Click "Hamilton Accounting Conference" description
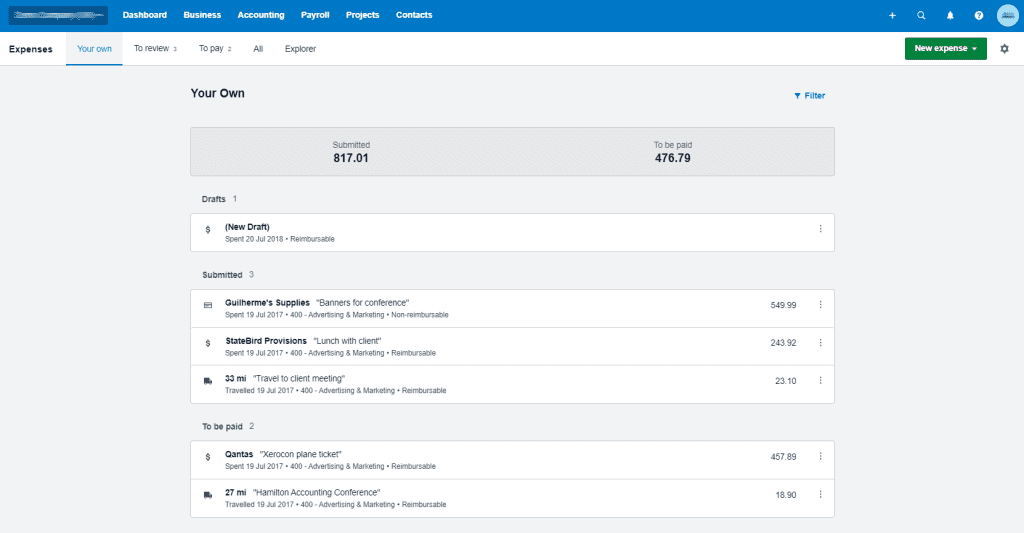The height and width of the screenshot is (533, 1024). point(317,492)
